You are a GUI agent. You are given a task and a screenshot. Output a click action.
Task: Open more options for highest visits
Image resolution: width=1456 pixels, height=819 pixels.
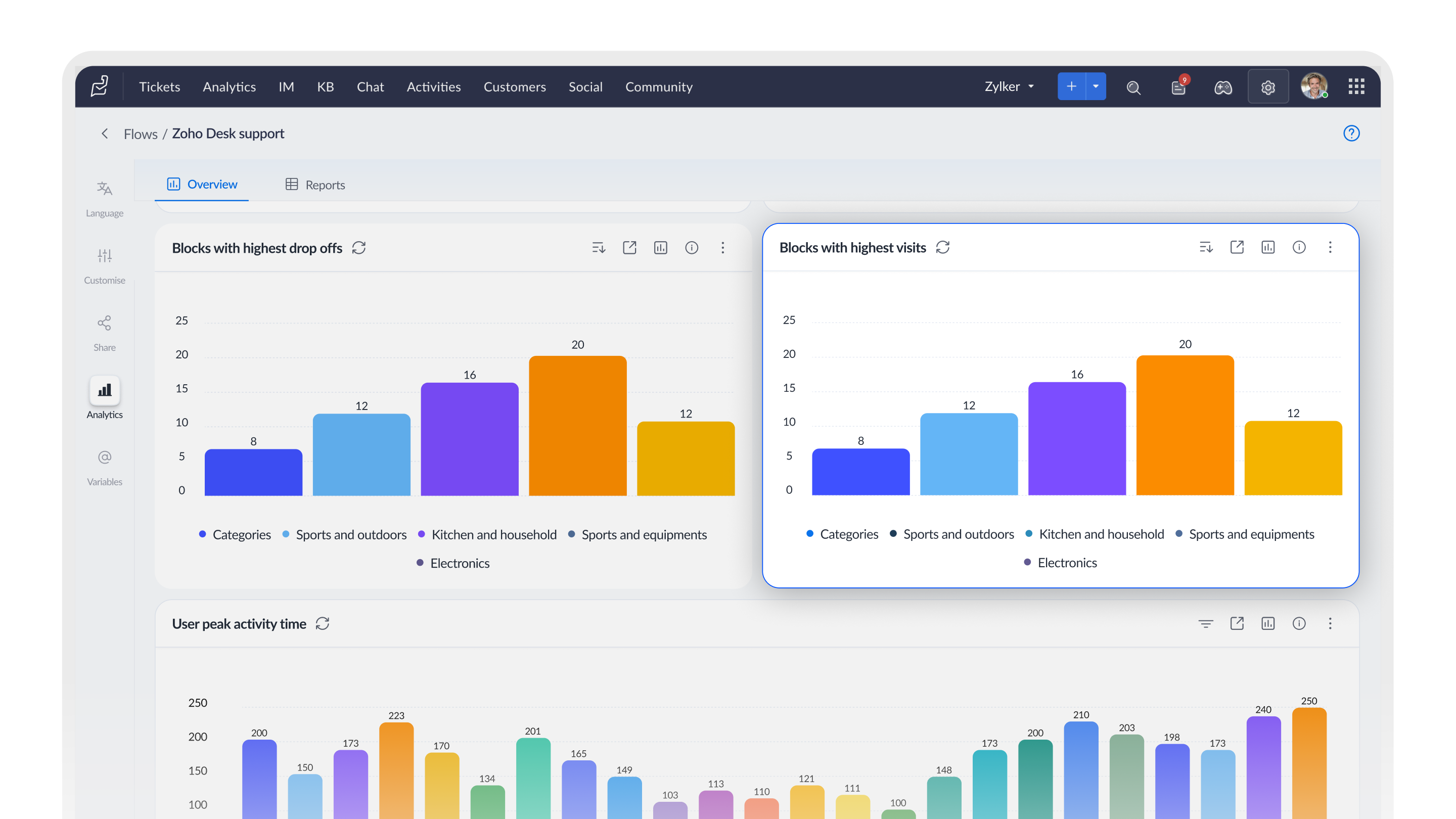pyautogui.click(x=1331, y=247)
